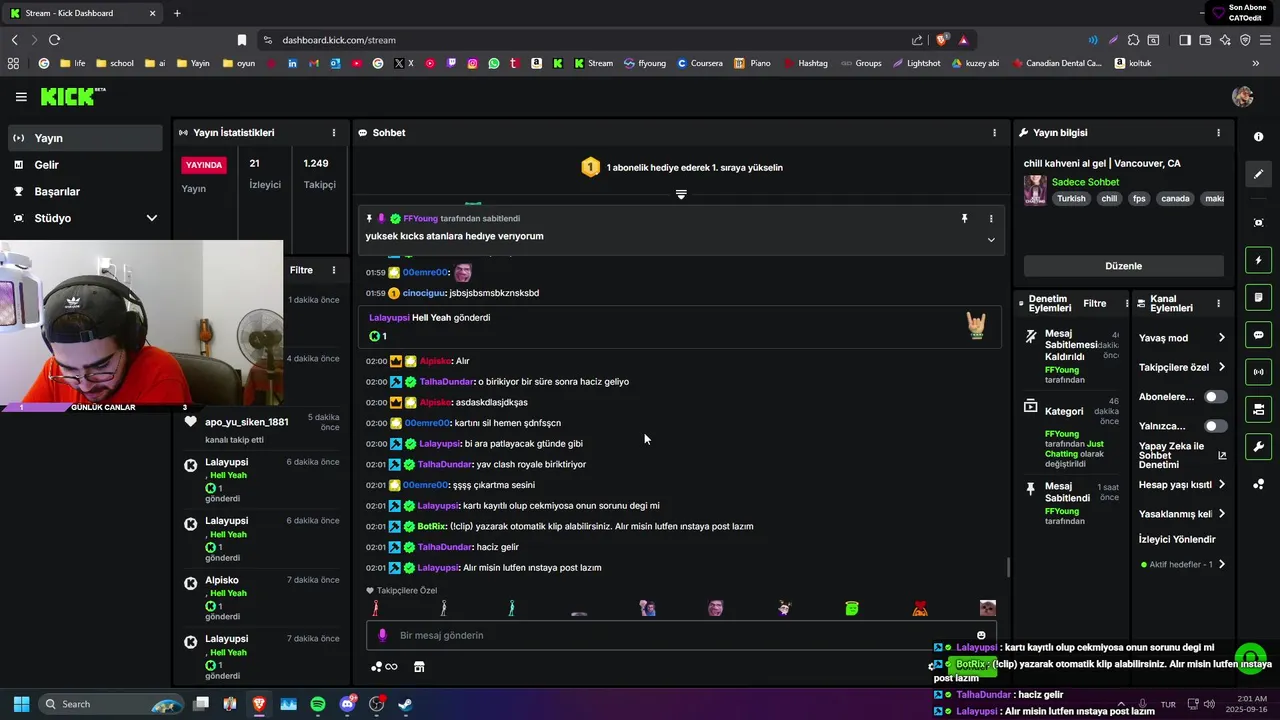
Task: Open the user profile avatar at top right
Action: click(1243, 96)
